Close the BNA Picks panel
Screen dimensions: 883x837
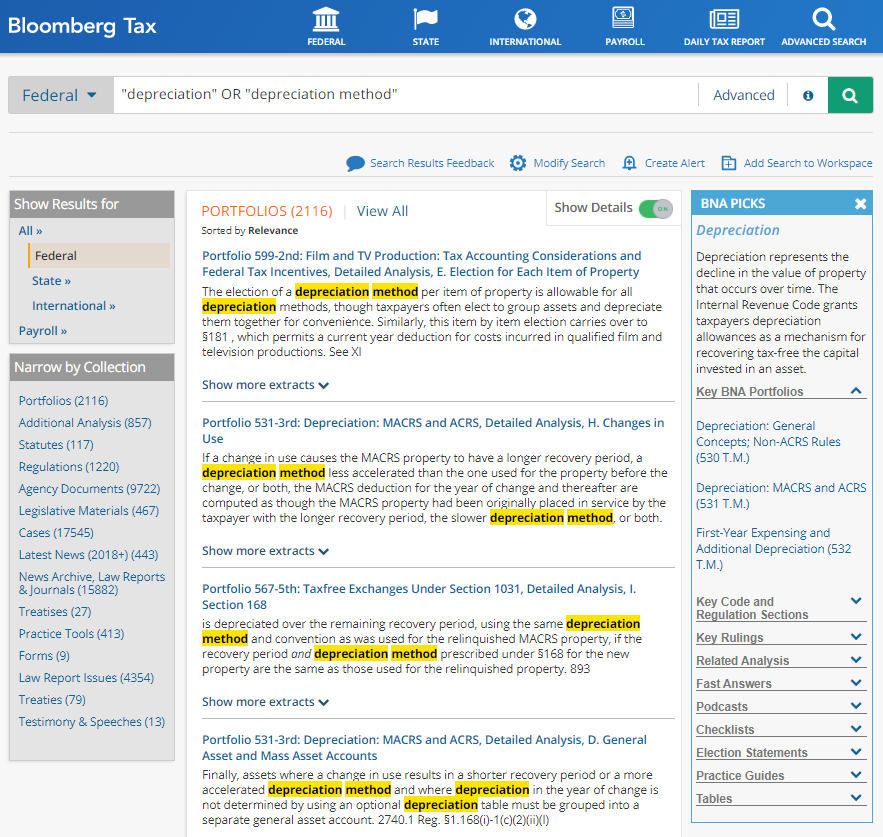pos(860,204)
